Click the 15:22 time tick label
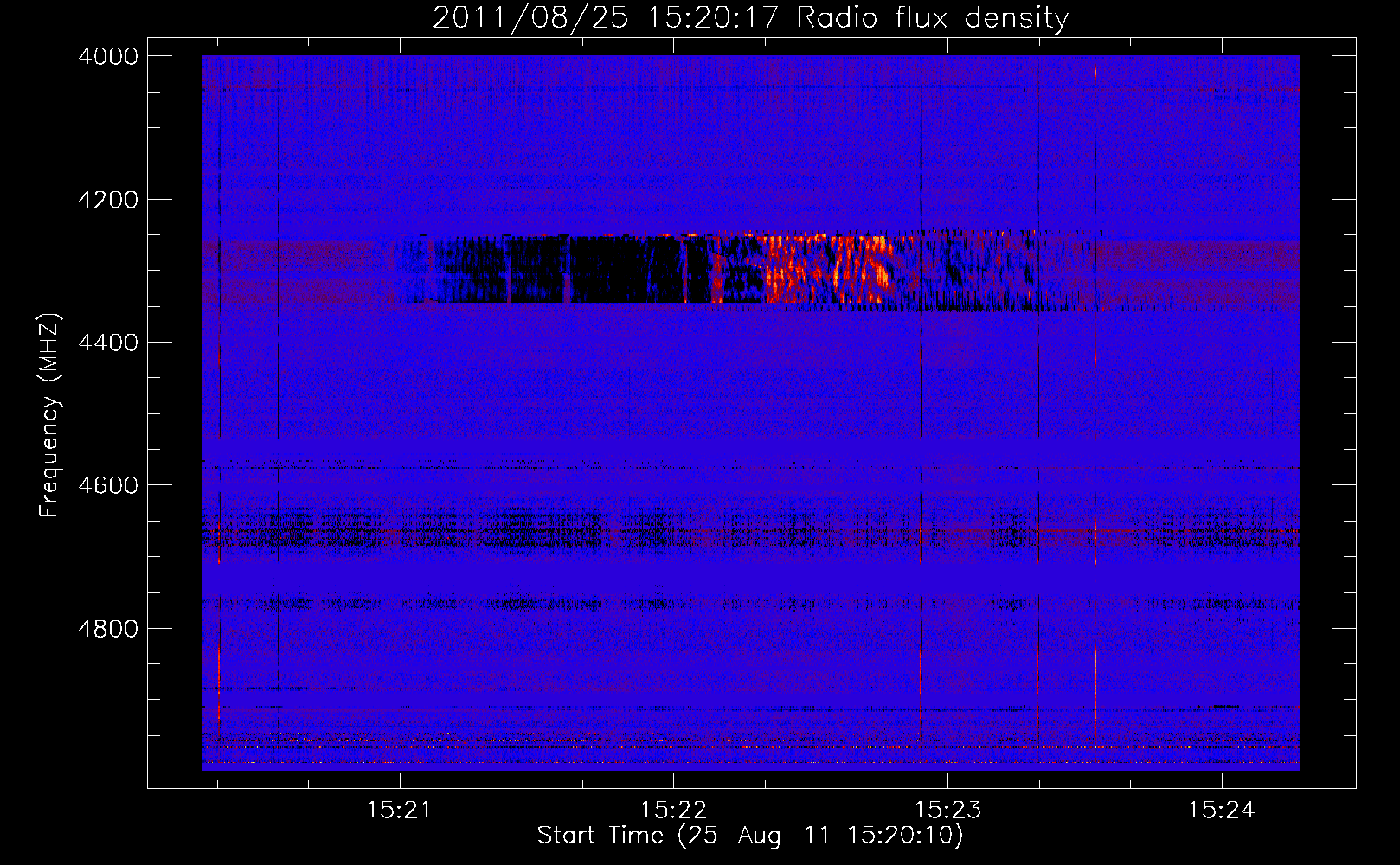Viewport: 1400px width, 865px height. [x=673, y=810]
